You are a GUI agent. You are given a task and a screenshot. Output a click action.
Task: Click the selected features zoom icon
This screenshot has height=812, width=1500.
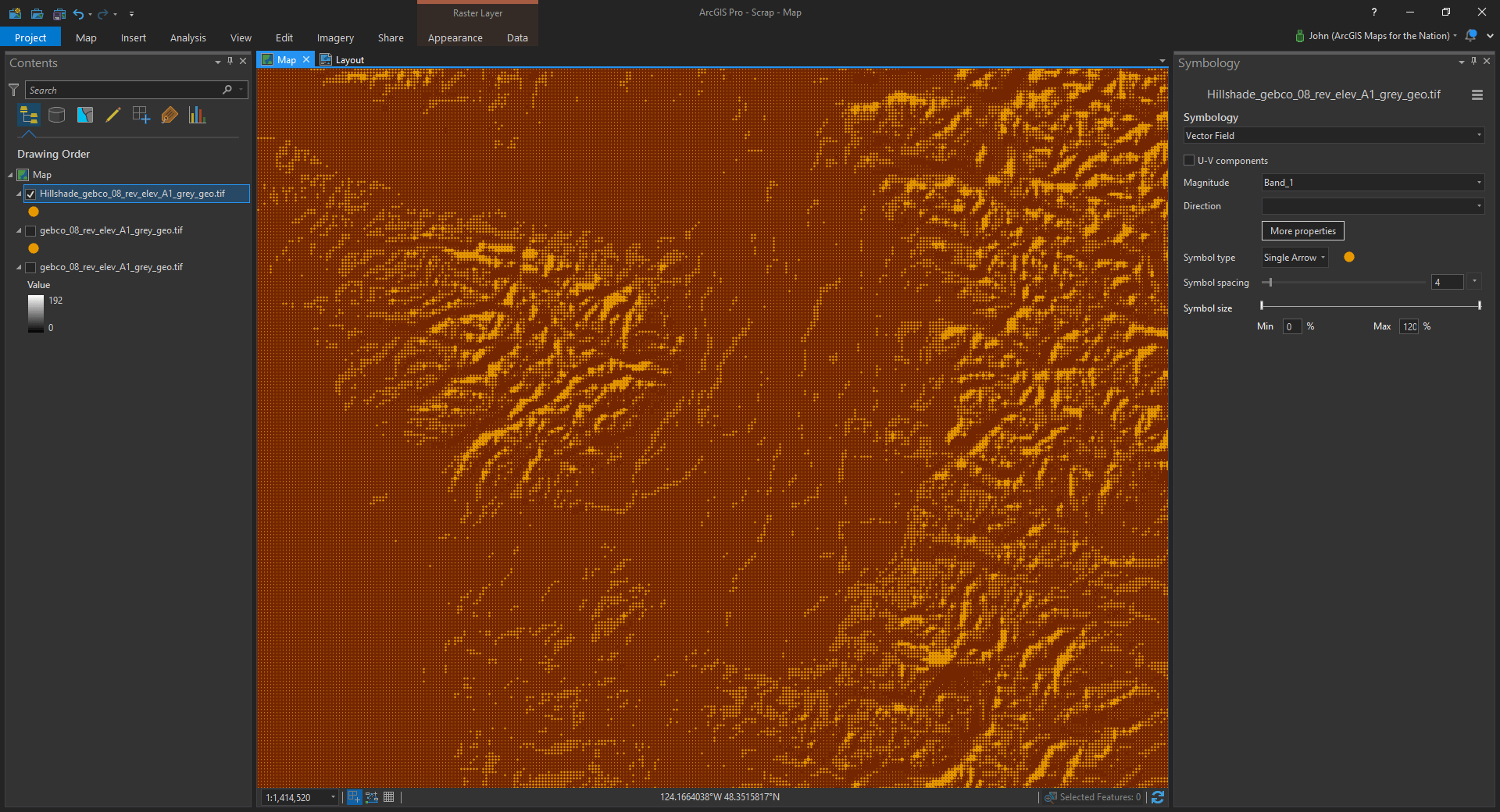coord(1051,797)
